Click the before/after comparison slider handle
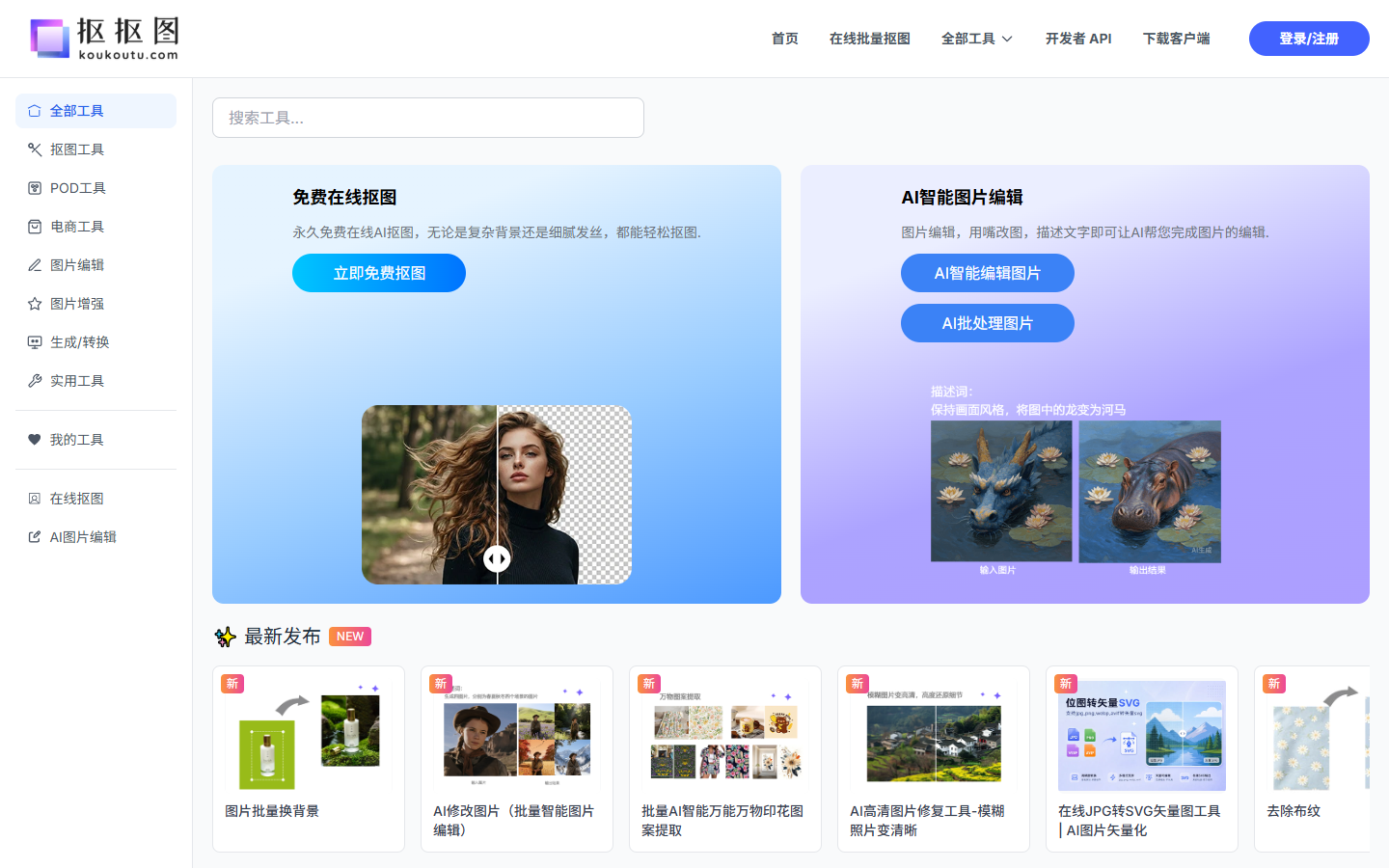The image size is (1389, 868). point(497,558)
